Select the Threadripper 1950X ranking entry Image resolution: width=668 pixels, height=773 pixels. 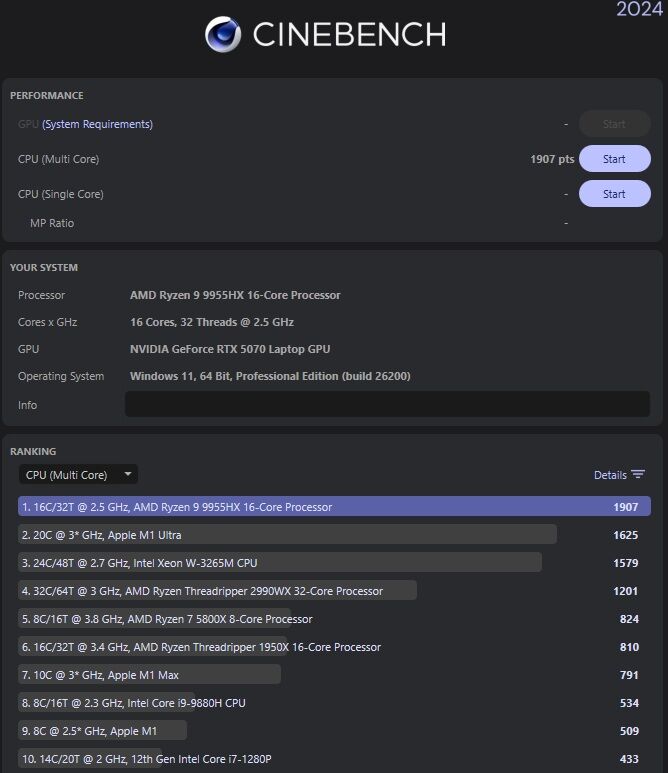[200, 647]
